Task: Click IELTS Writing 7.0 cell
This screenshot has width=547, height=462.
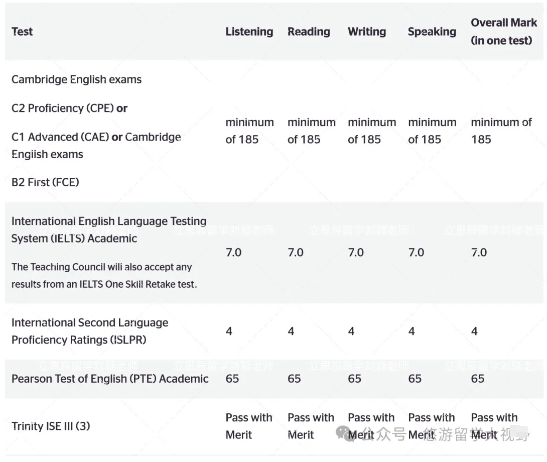Action: (356, 252)
